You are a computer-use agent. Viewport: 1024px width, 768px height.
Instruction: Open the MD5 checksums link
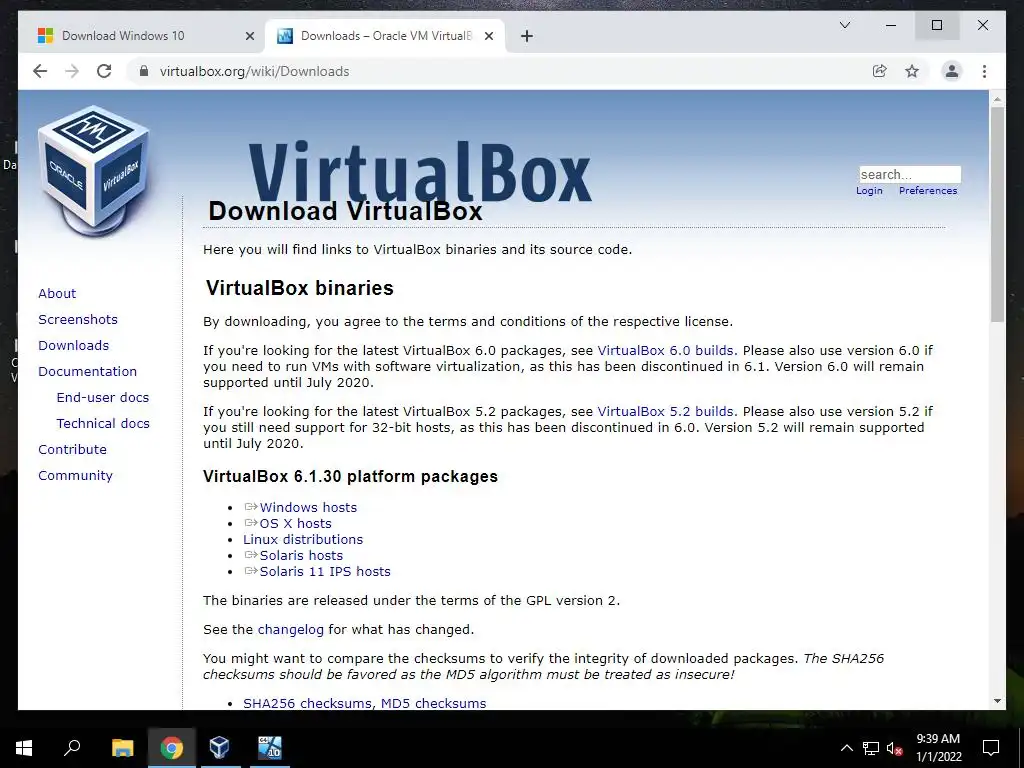pos(434,703)
